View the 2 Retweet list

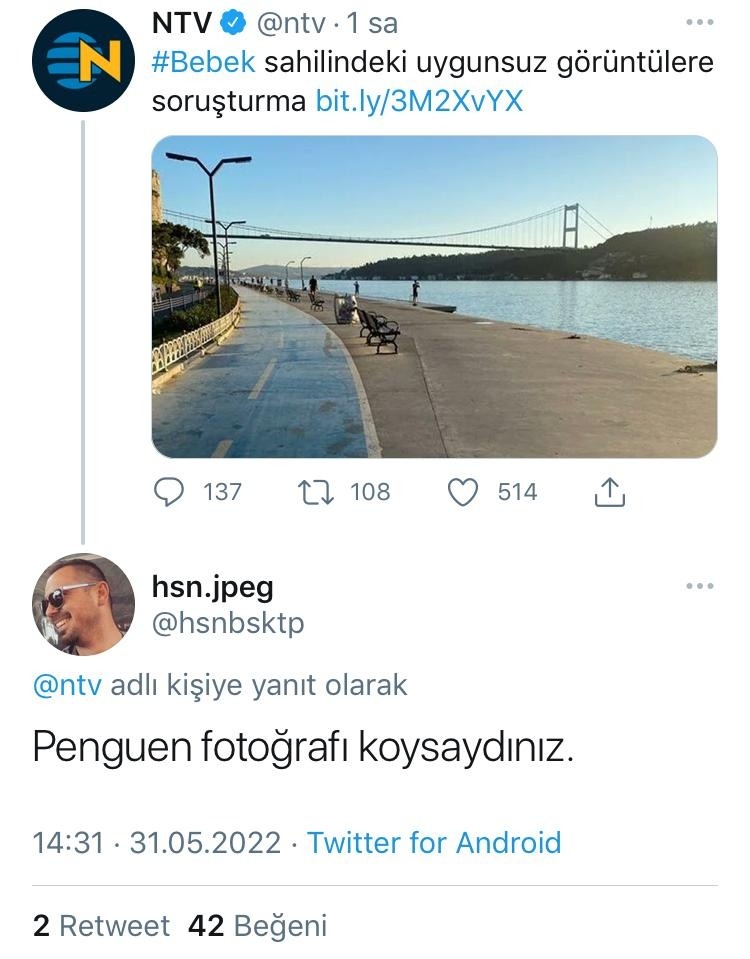tap(101, 926)
